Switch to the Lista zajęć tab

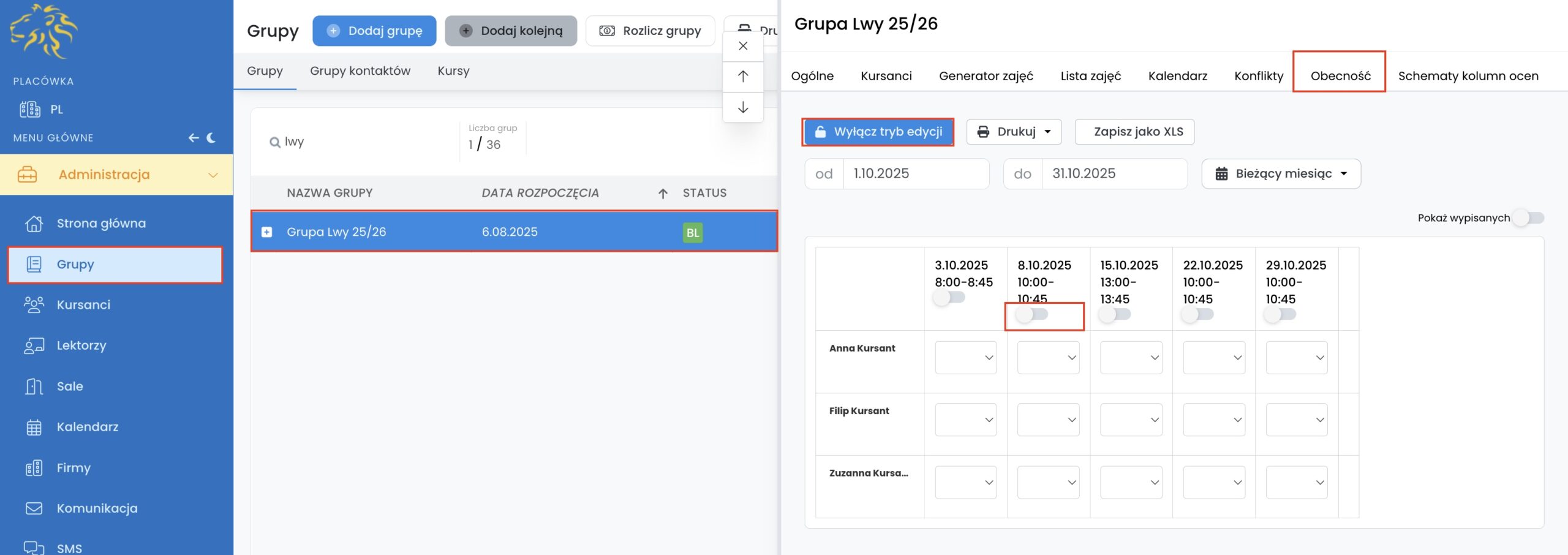[1090, 76]
